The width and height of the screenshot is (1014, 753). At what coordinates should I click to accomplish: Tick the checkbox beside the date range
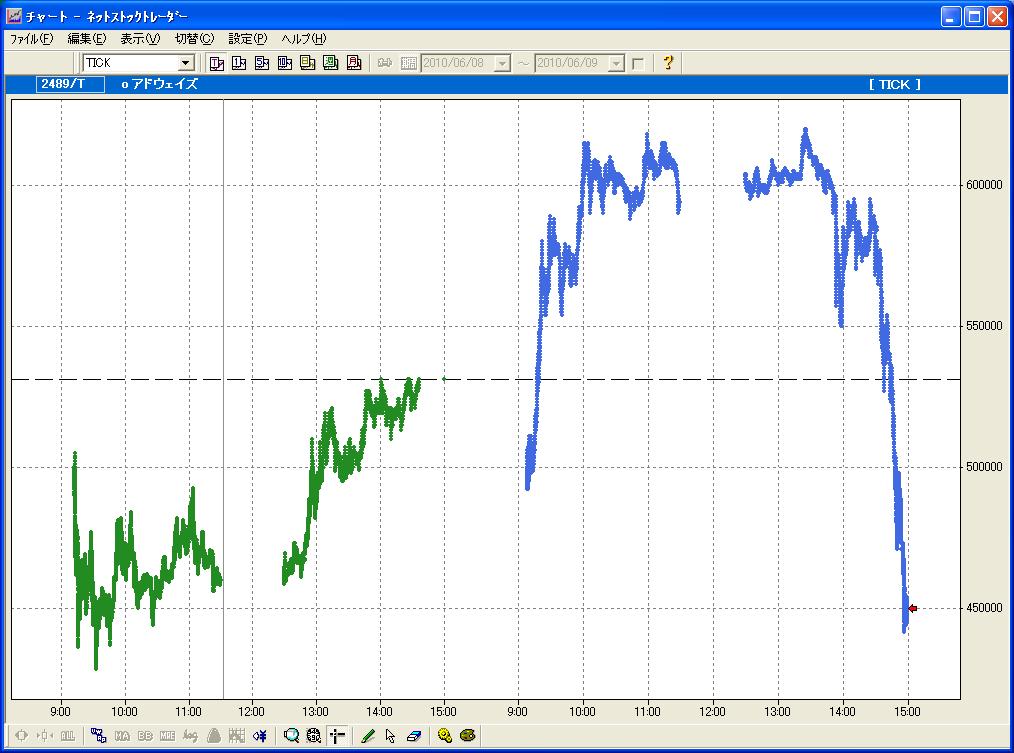pyautogui.click(x=638, y=64)
